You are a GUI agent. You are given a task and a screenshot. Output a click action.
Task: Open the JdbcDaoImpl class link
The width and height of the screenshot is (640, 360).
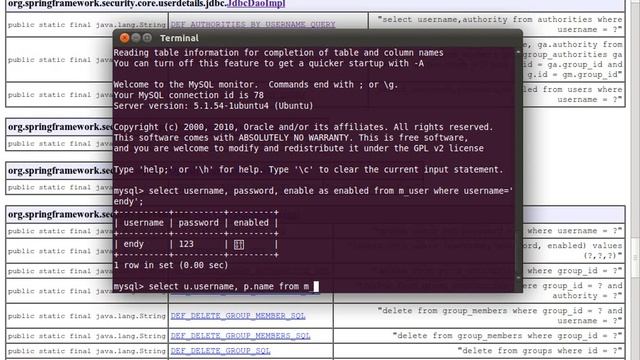[x=256, y=4]
